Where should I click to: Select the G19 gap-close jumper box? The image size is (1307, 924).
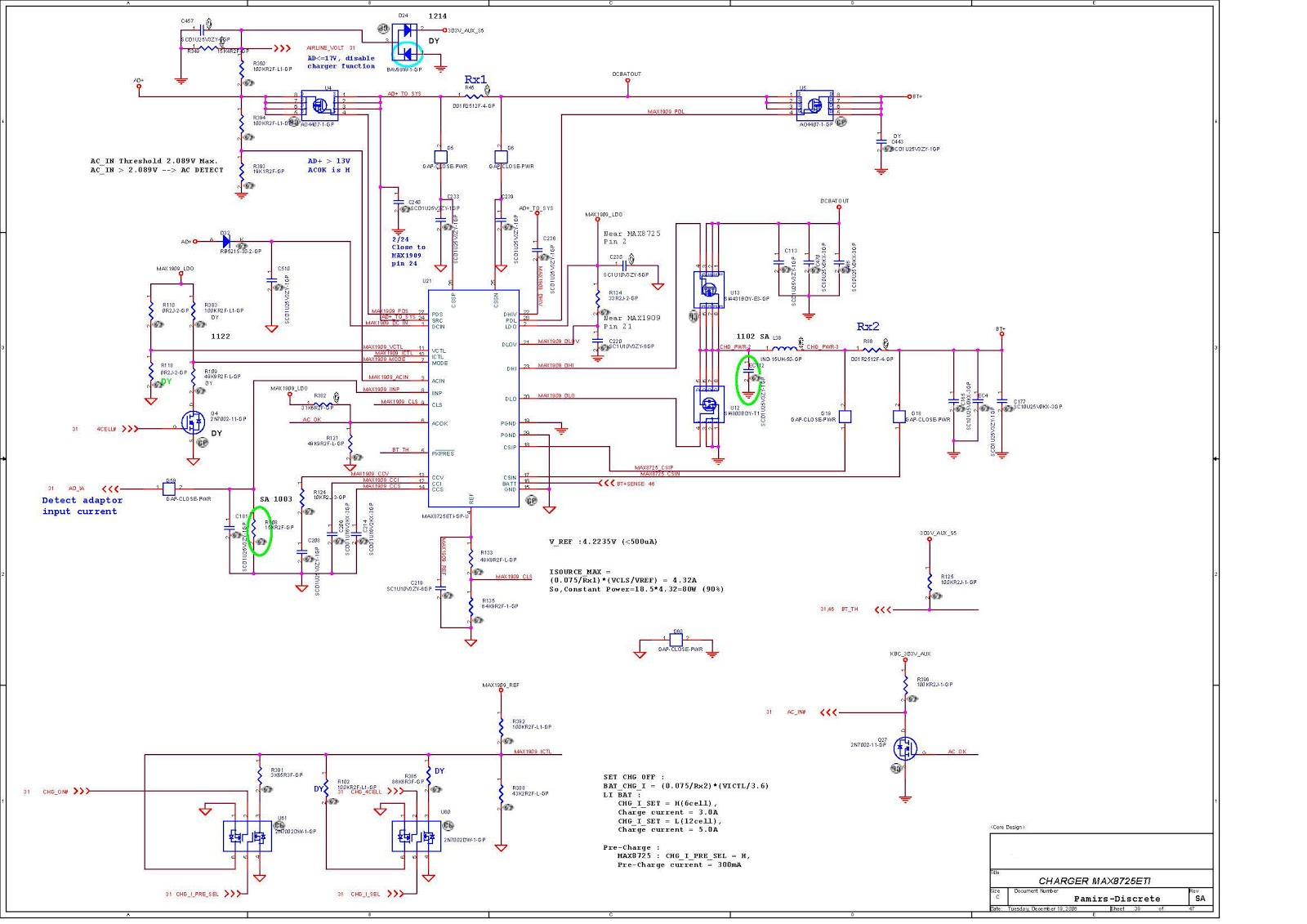845,417
